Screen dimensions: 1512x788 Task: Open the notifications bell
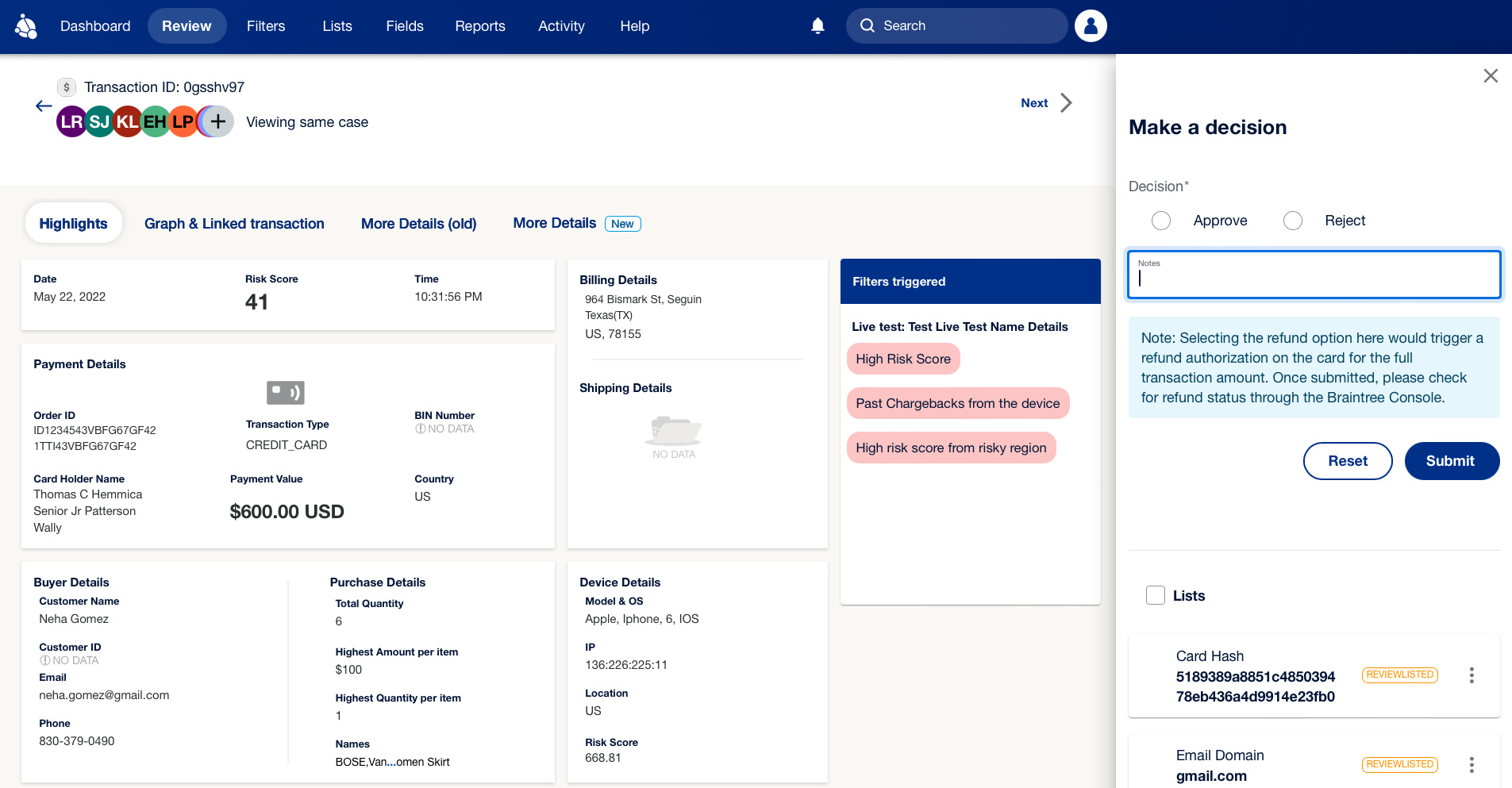point(818,26)
